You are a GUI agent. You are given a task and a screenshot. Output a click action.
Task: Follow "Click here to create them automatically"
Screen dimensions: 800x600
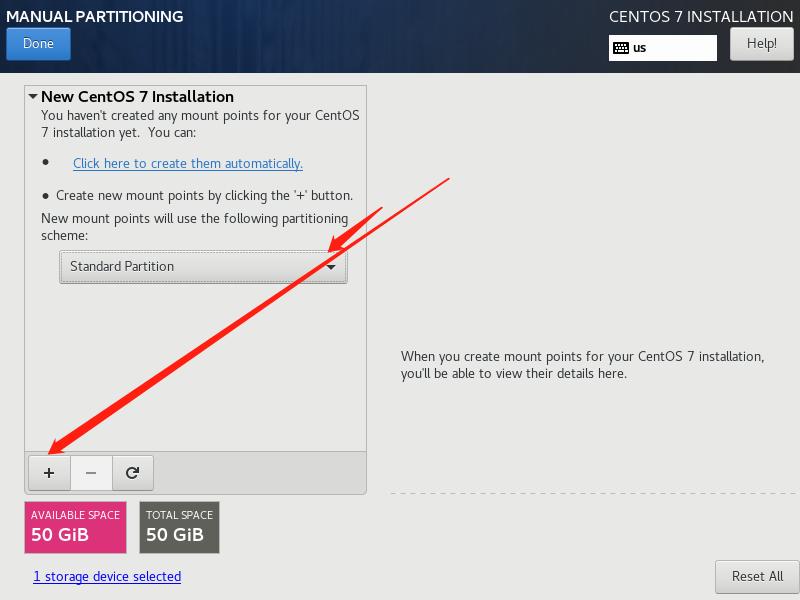(186, 163)
